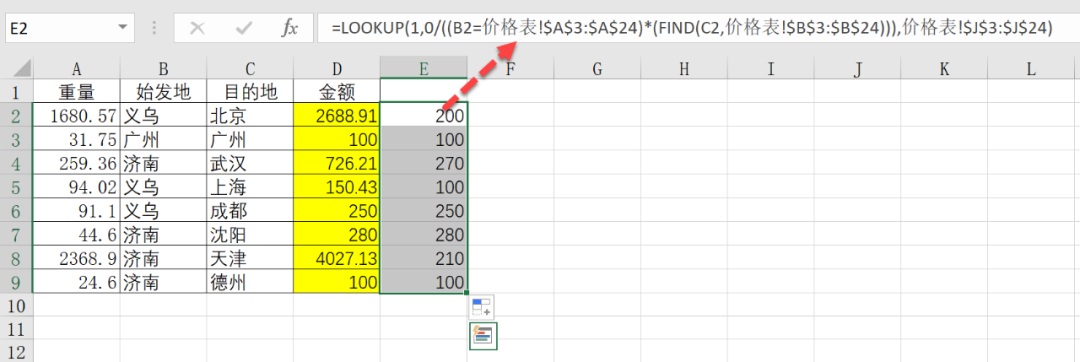Click destination cell 武汉

tap(249, 162)
